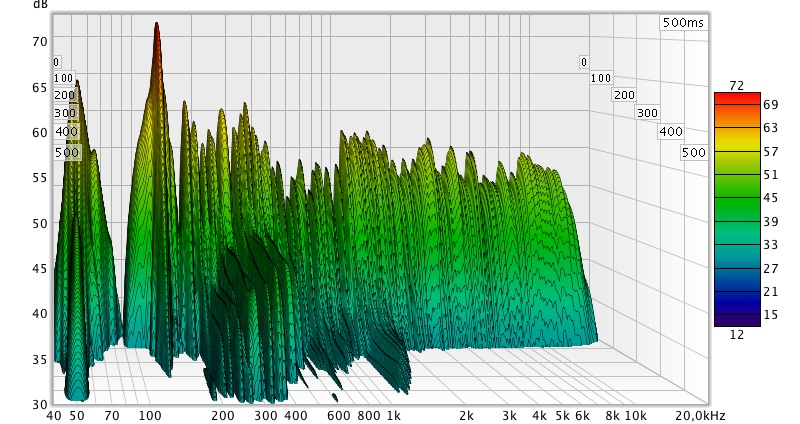The image size is (800, 424).
Task: Click the 100 time label beside the dB axis
Action: [64, 78]
